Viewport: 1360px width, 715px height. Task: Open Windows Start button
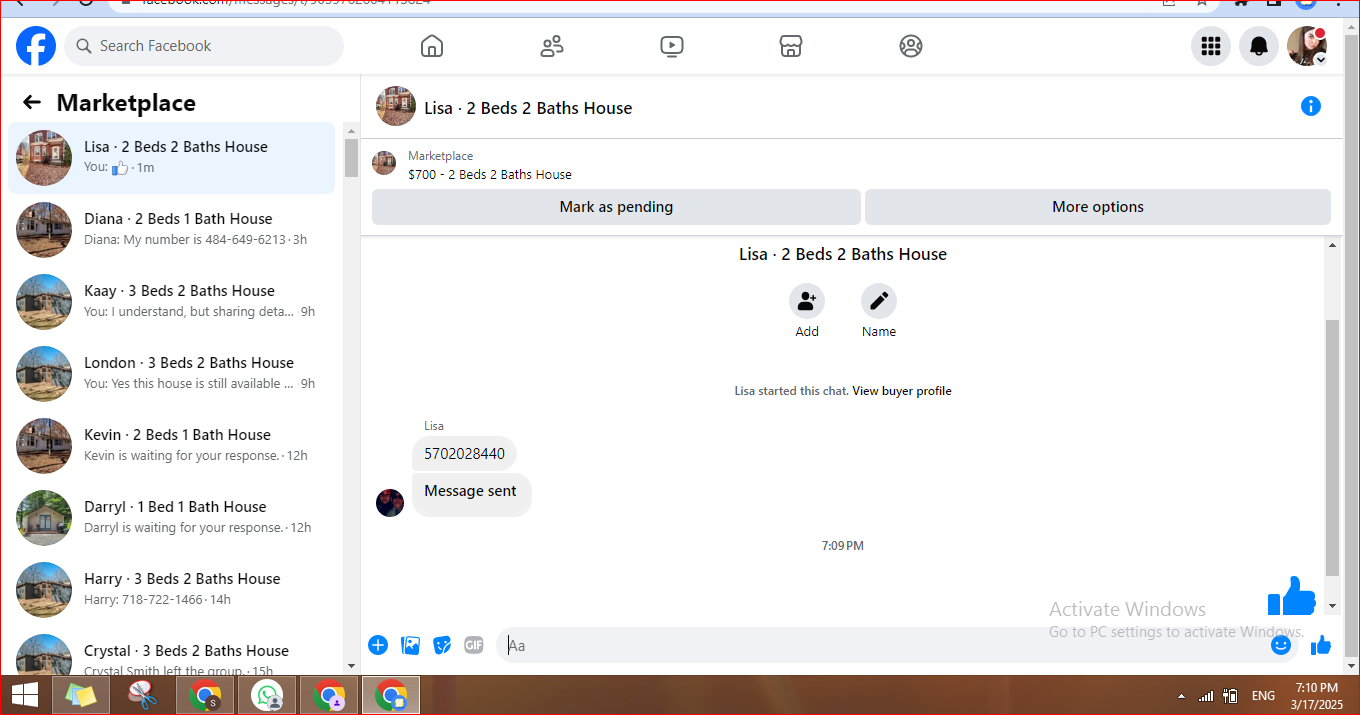tap(25, 695)
